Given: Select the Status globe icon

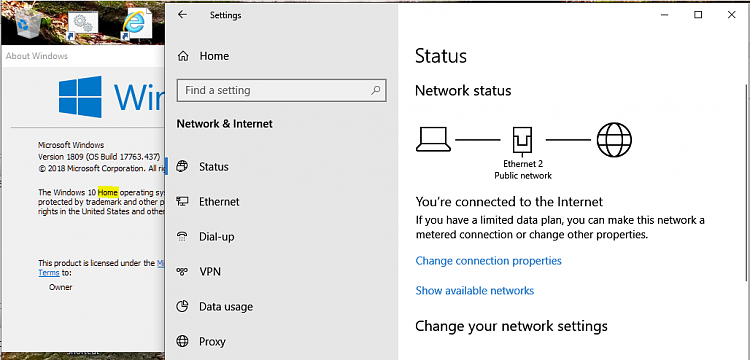Looking at the screenshot, I should click(x=182, y=167).
